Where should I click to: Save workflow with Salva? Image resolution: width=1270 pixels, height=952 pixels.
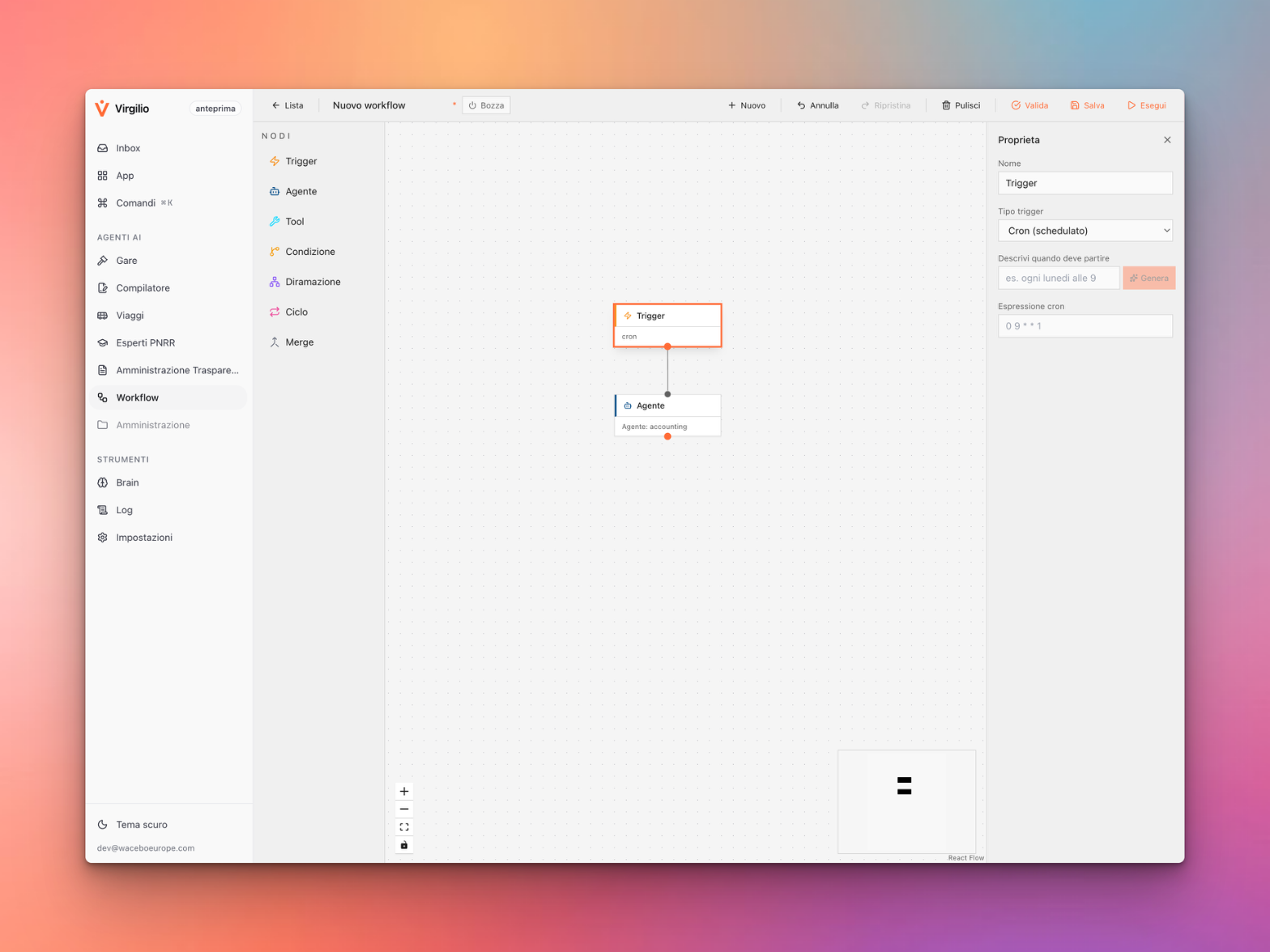(1087, 105)
